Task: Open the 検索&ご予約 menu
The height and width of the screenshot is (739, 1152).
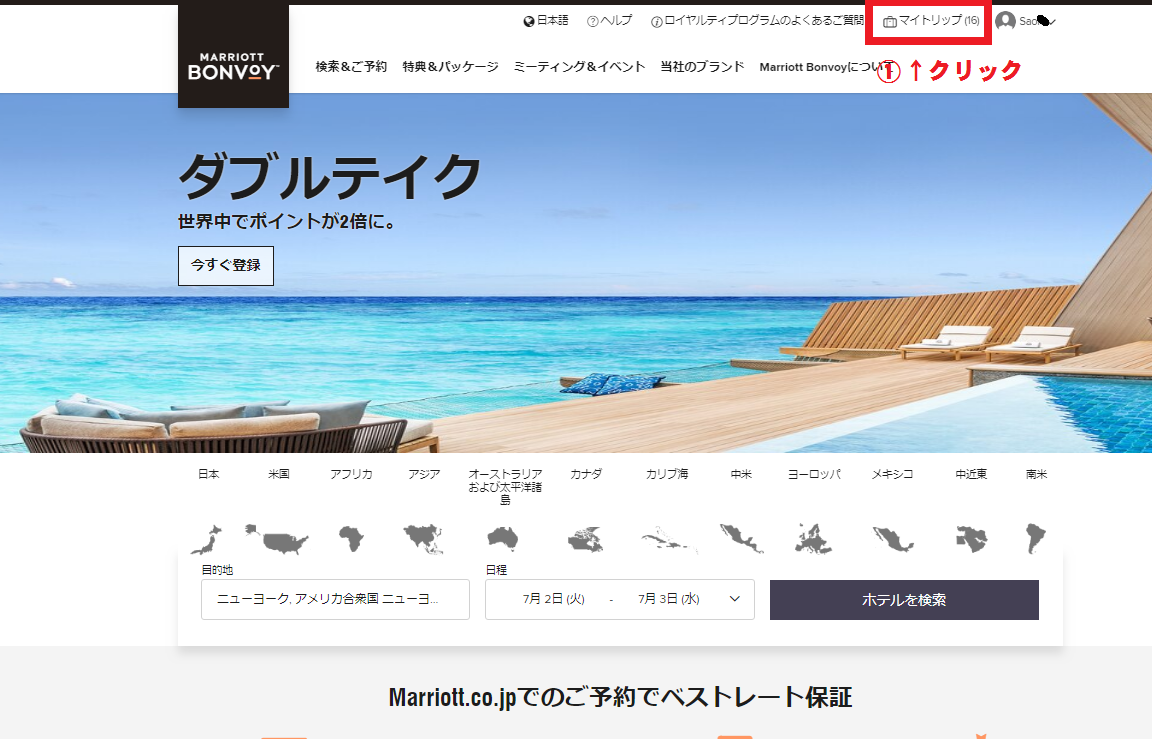Action: point(351,67)
